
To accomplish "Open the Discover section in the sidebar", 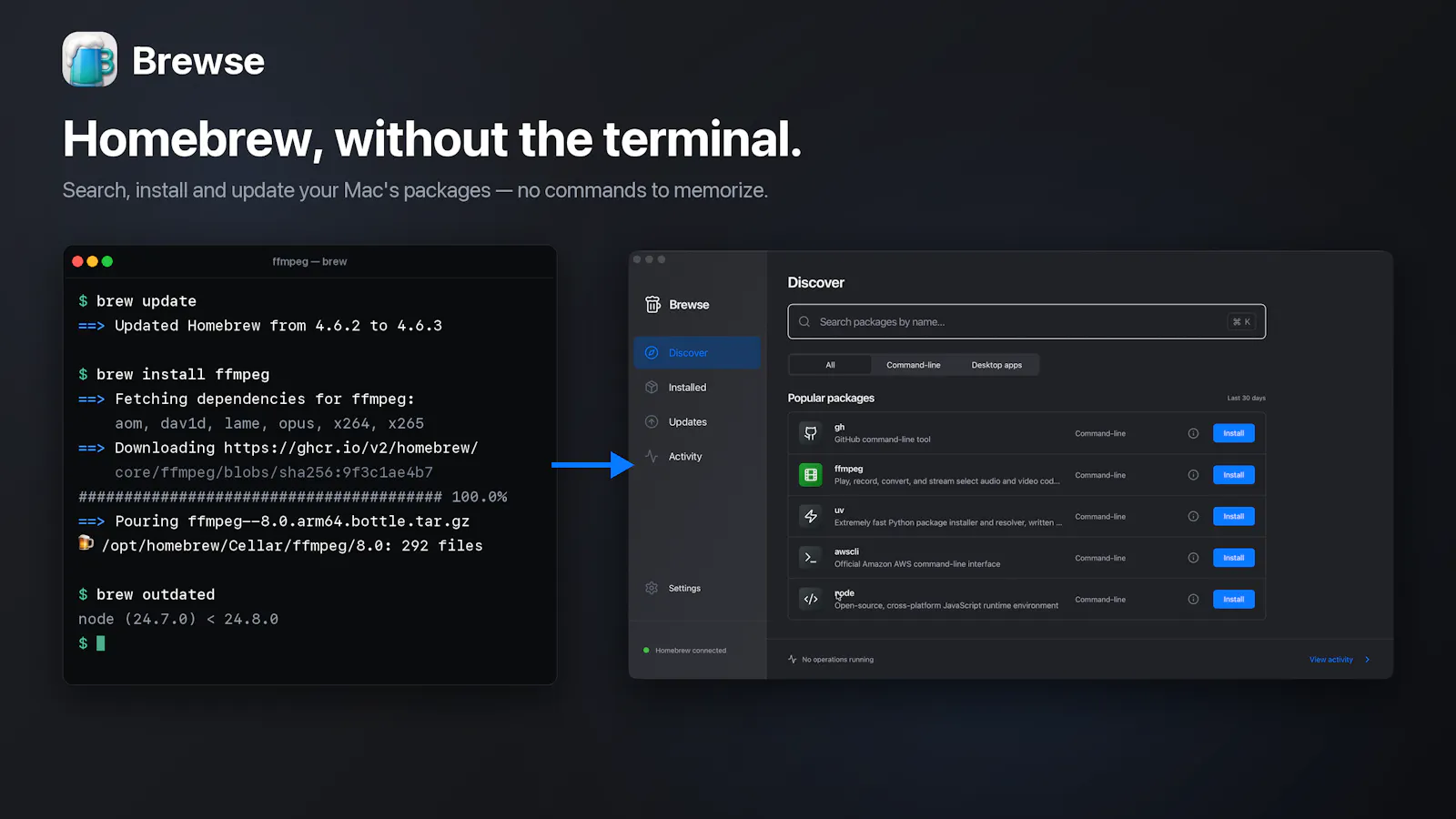I will pyautogui.click(x=697, y=353).
